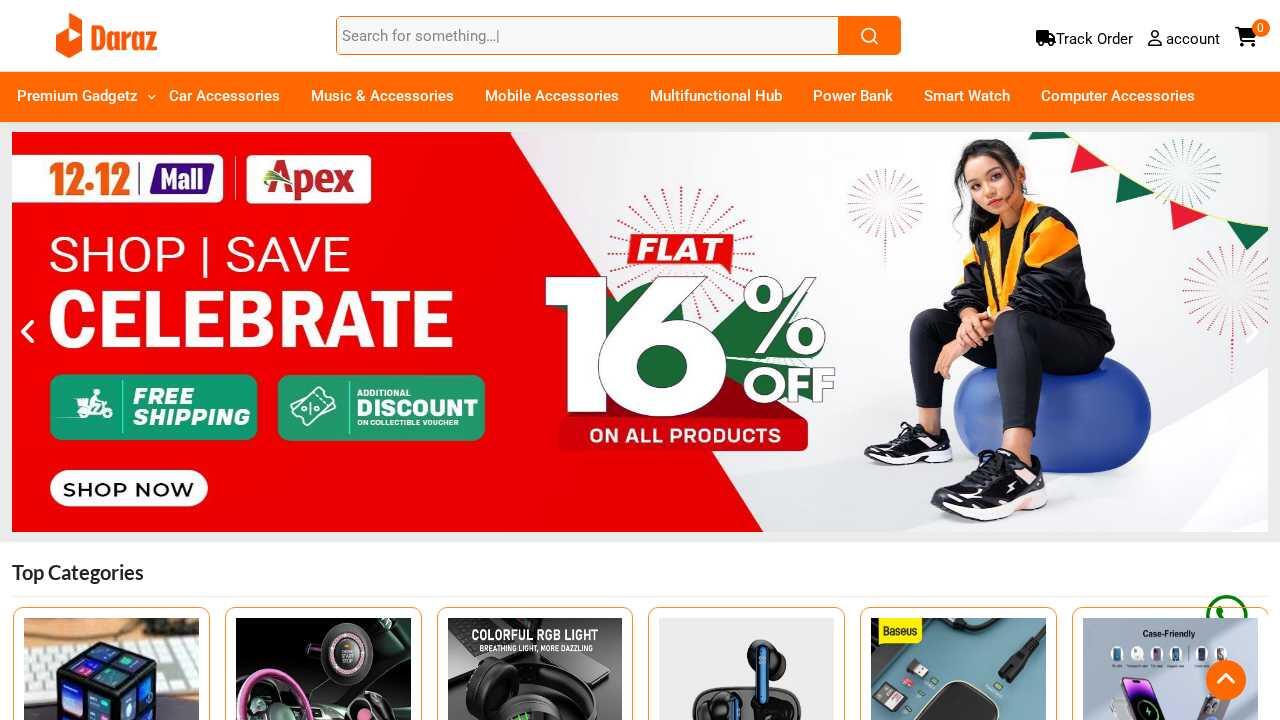Click the back-to-top arrow button
1280x720 pixels.
(x=1226, y=680)
